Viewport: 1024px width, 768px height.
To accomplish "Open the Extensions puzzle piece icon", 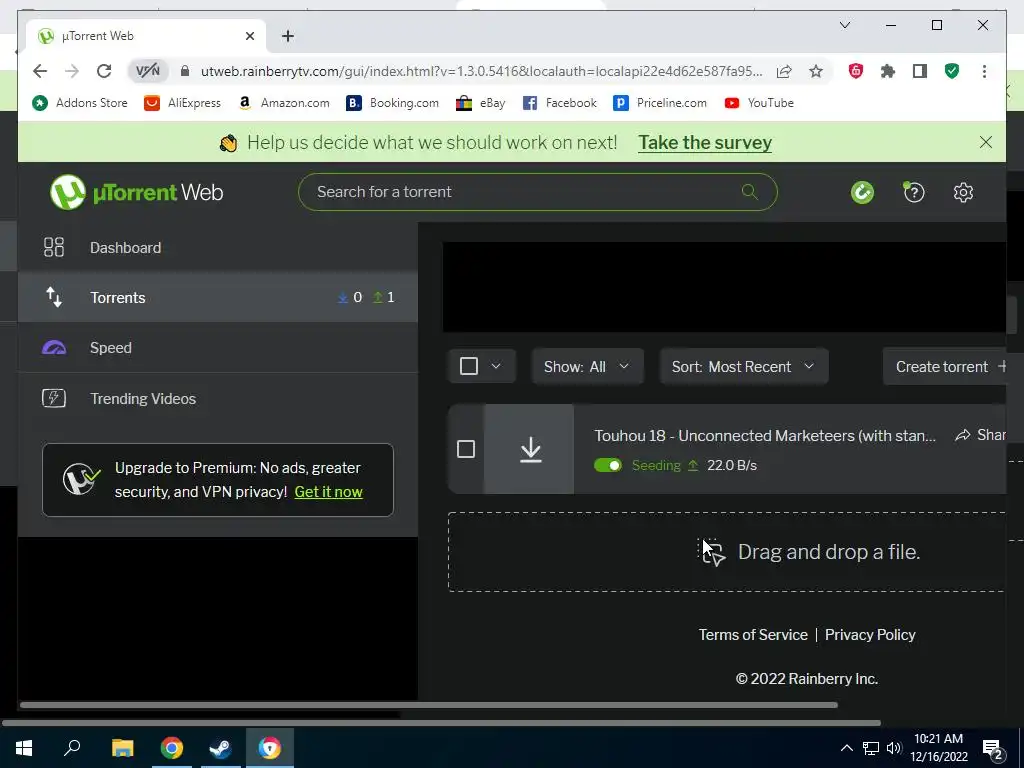I will [x=888, y=71].
